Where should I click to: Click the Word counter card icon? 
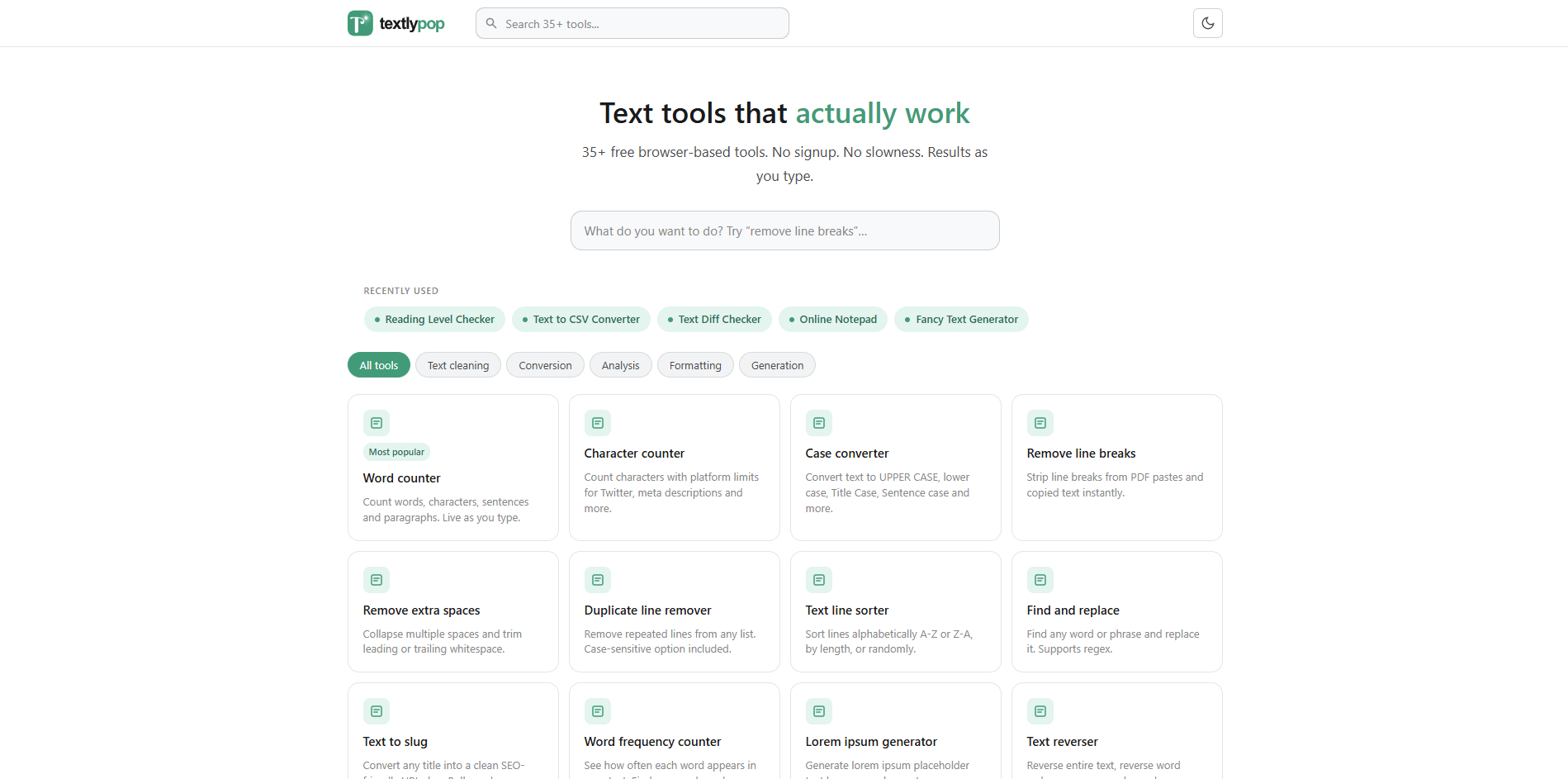(x=377, y=423)
